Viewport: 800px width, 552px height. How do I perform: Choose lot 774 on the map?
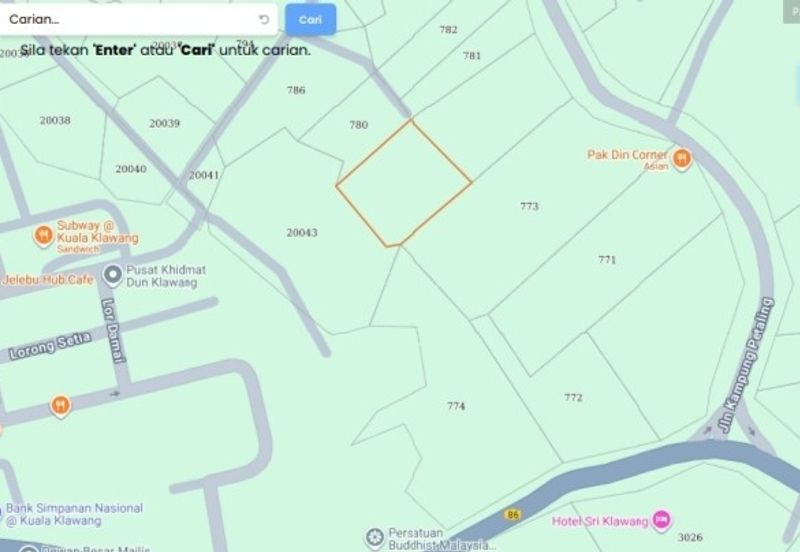456,406
